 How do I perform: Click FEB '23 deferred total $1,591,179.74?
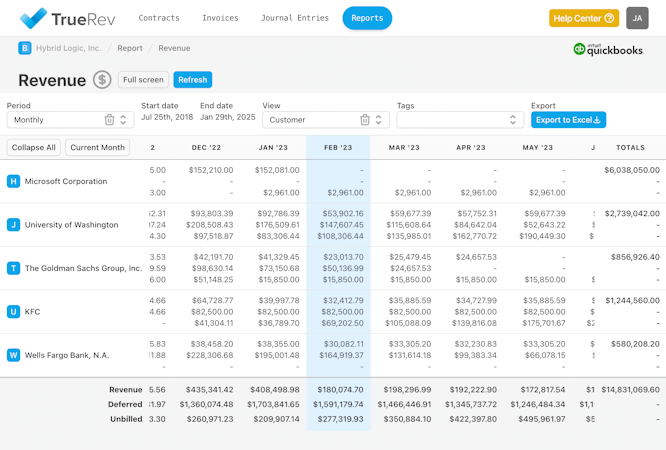pyautogui.click(x=338, y=404)
